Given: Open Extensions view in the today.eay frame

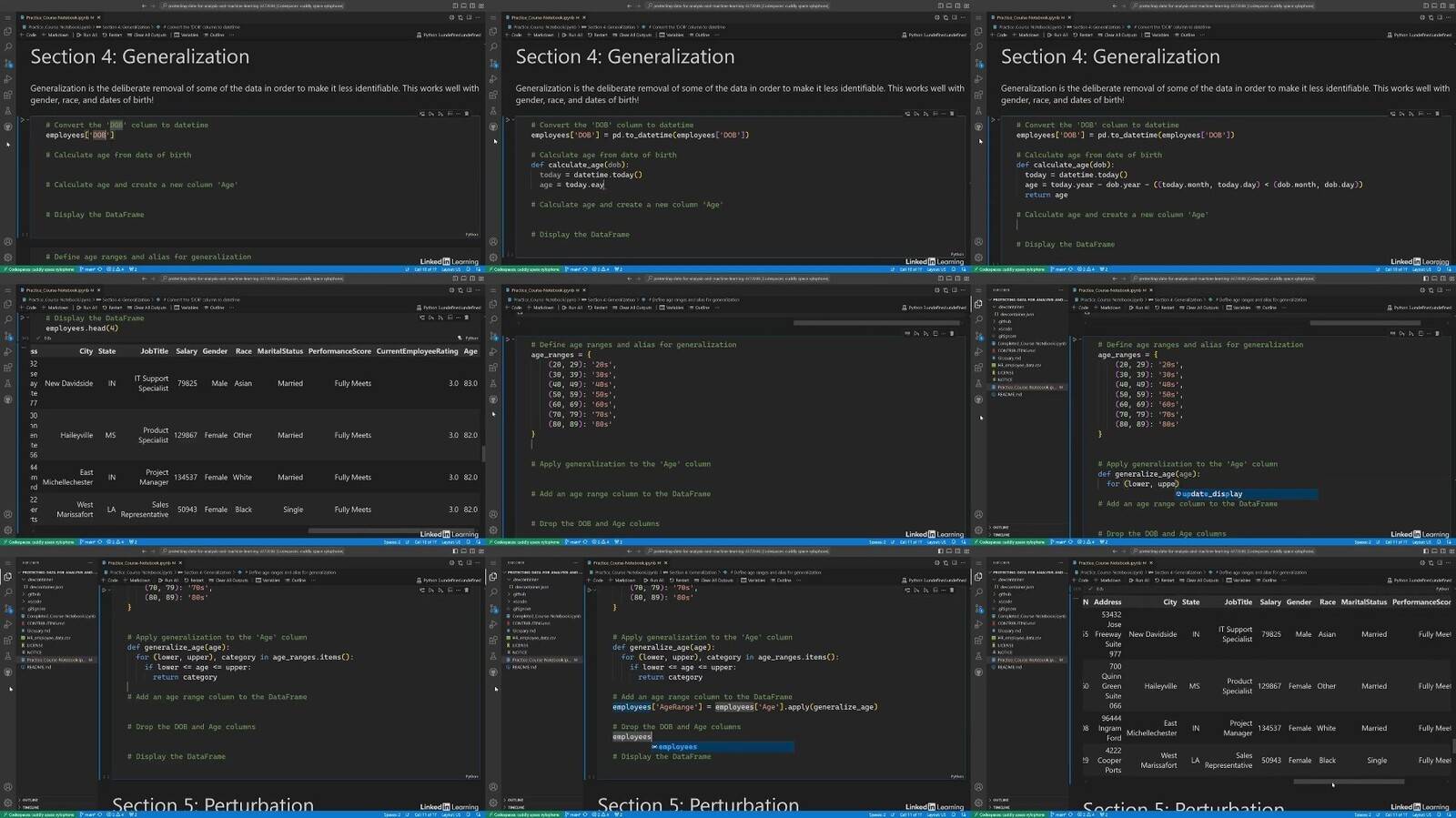Looking at the screenshot, I should 493,95.
